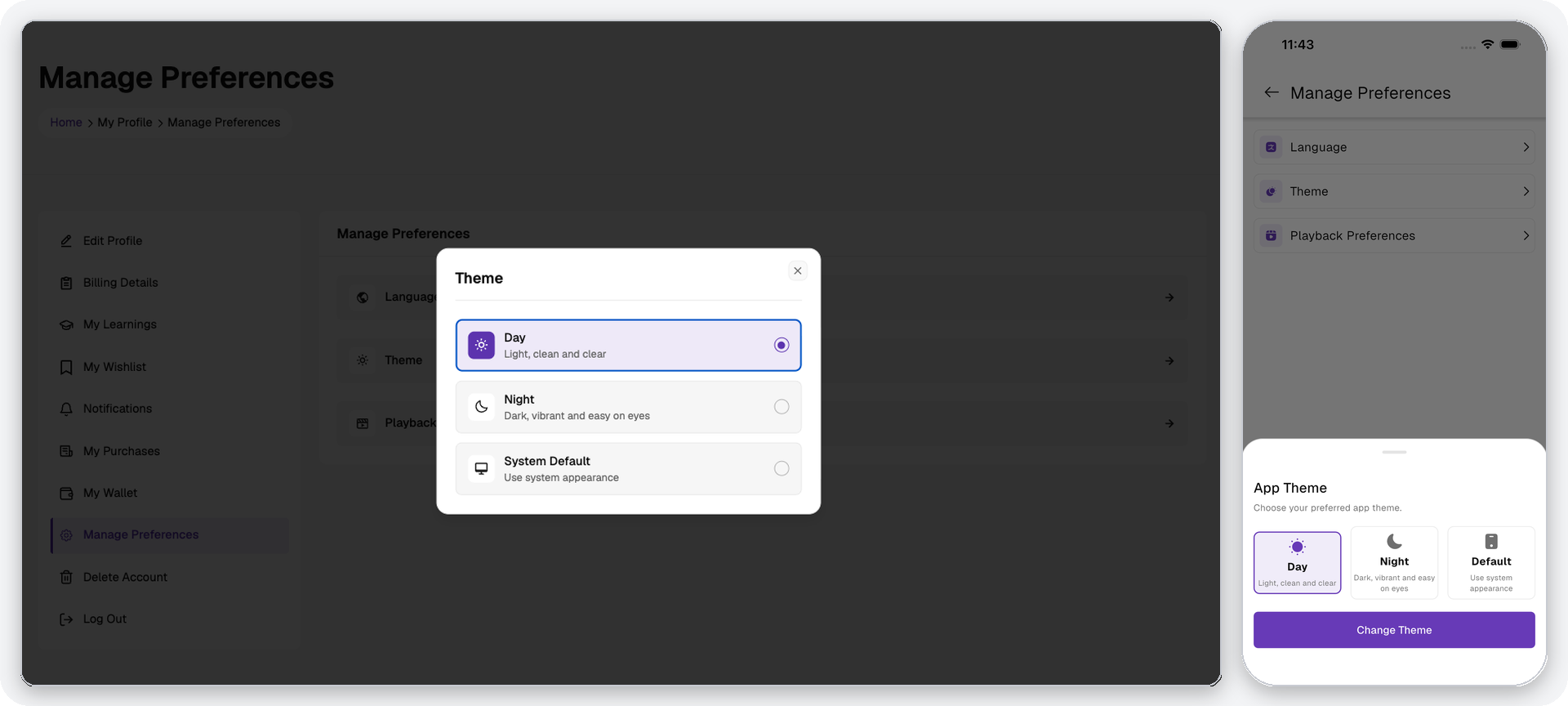Tap the bottom sheet drag handle
Screen dimensions: 1568x706
pos(1394,452)
